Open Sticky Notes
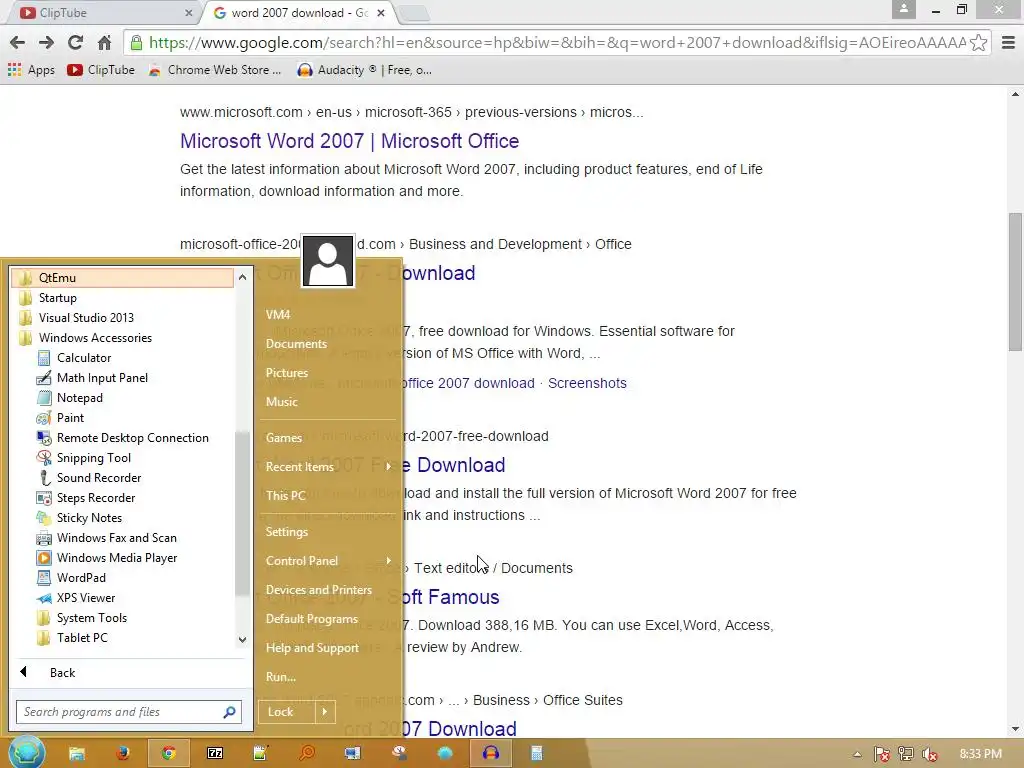 pyautogui.click(x=89, y=518)
